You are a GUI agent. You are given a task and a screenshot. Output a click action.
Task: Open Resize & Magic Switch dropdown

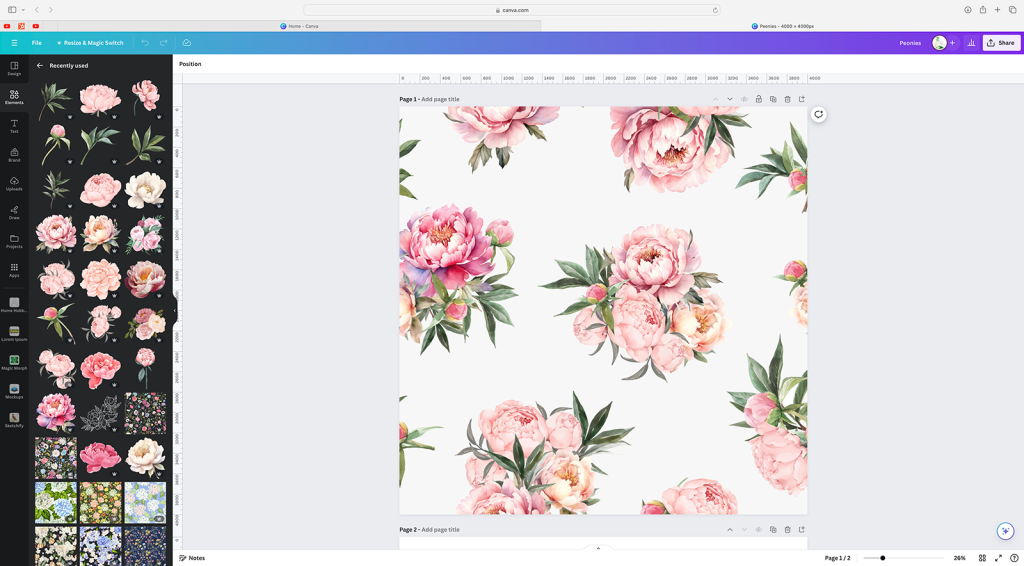click(x=90, y=42)
